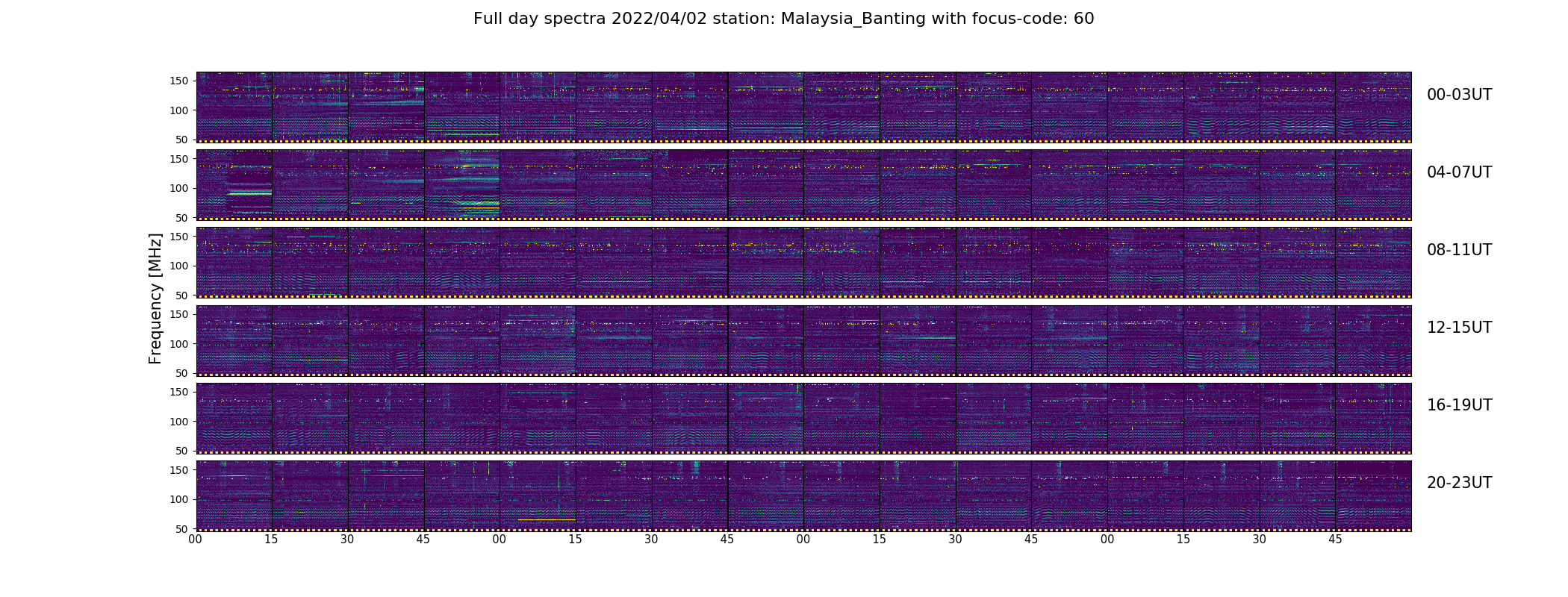The width and height of the screenshot is (1568, 597).
Task: Open the 12-15UT spectrogram strip
Action: coord(803,340)
